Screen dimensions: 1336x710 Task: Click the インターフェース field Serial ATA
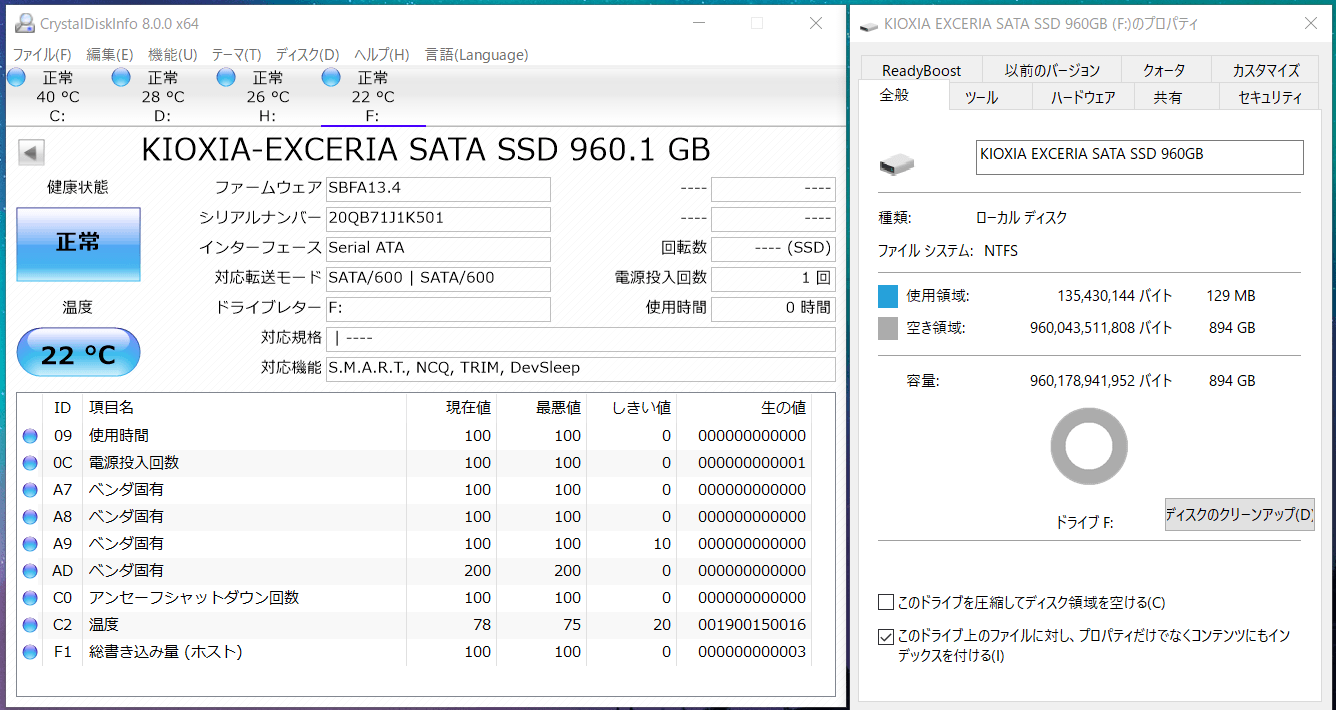coord(438,249)
